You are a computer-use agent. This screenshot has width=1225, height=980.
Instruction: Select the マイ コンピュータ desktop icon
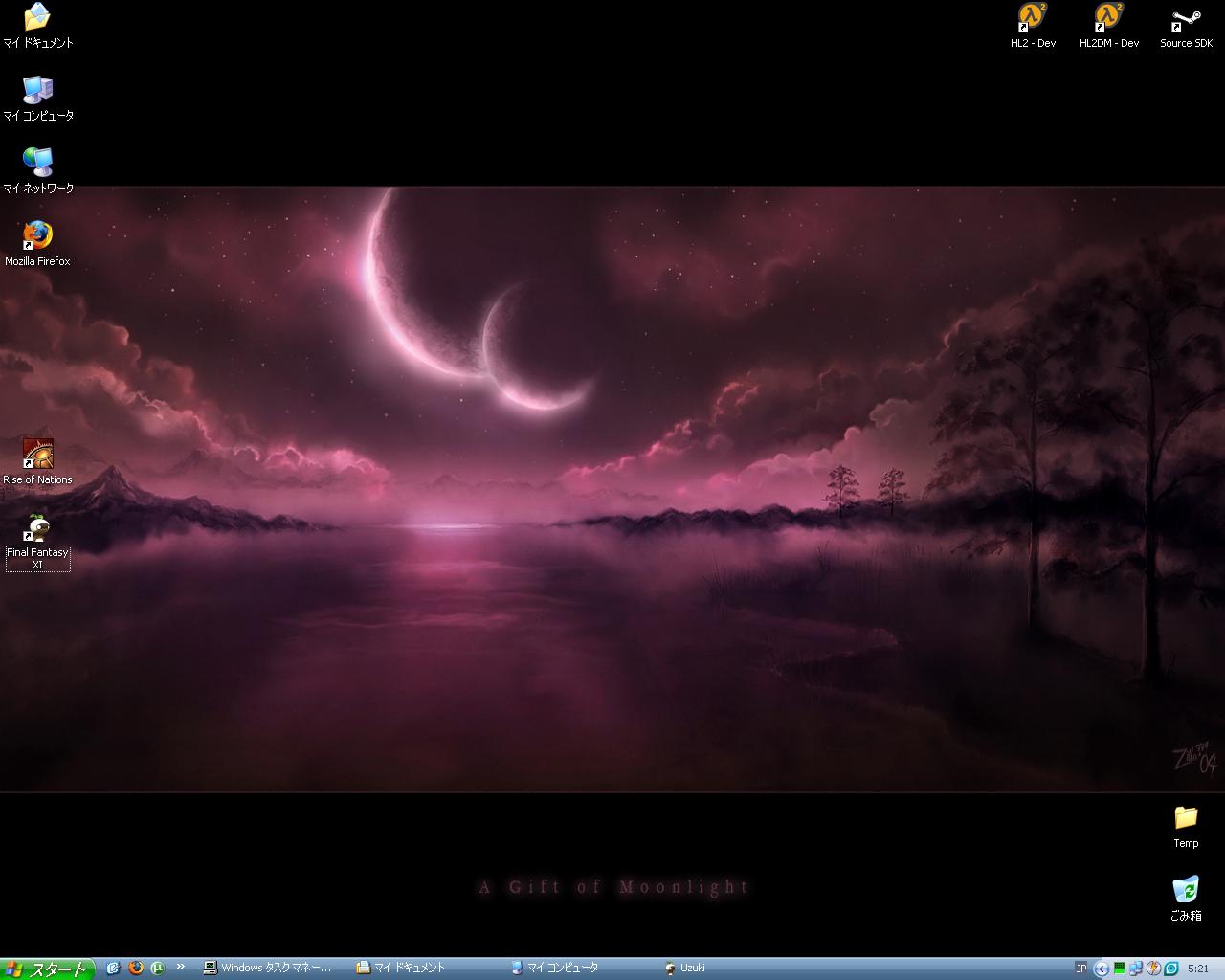pyautogui.click(x=37, y=91)
